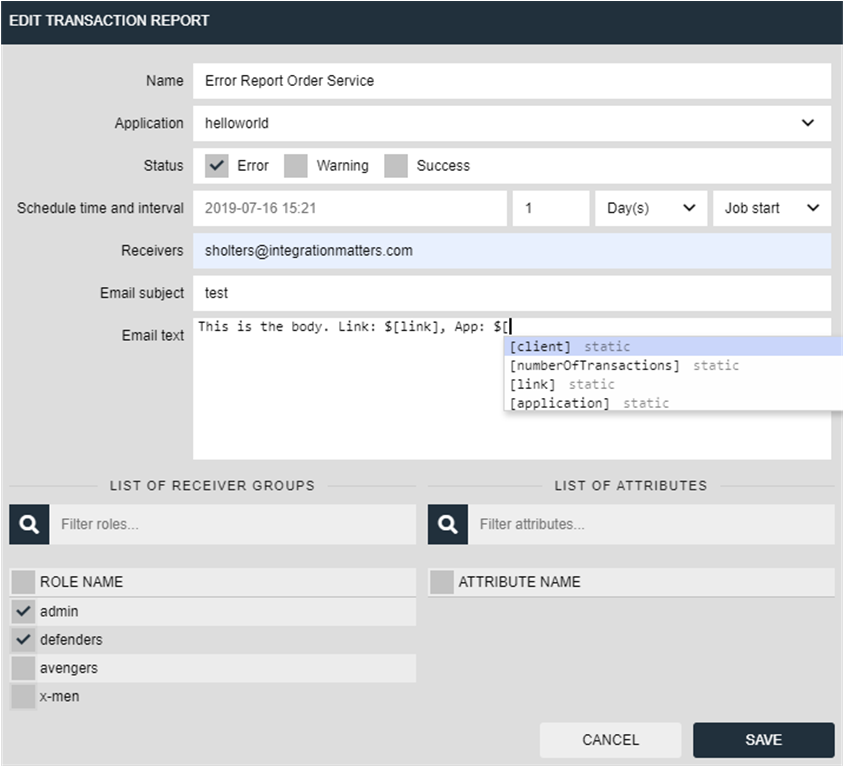
Task: Uncheck the admin role checkbox
Action: coord(23,611)
